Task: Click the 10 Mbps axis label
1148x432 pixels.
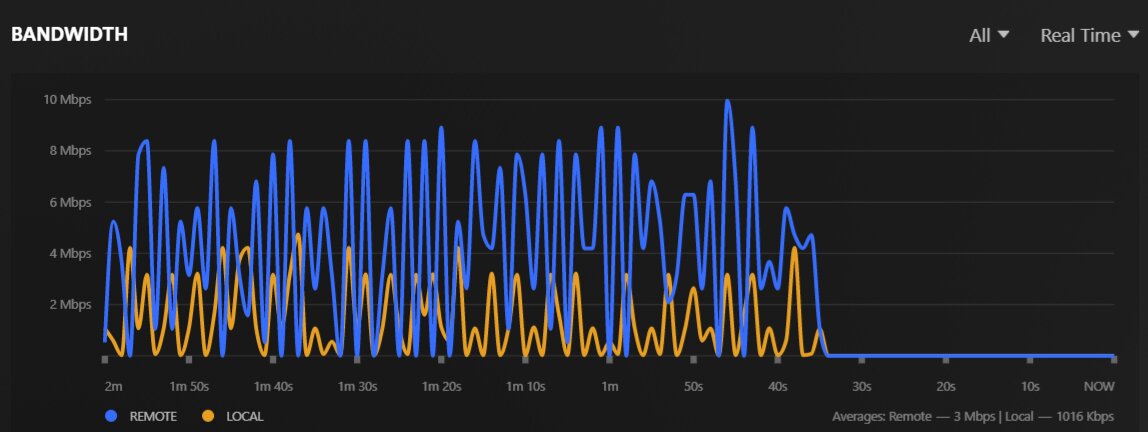Action: 67,100
